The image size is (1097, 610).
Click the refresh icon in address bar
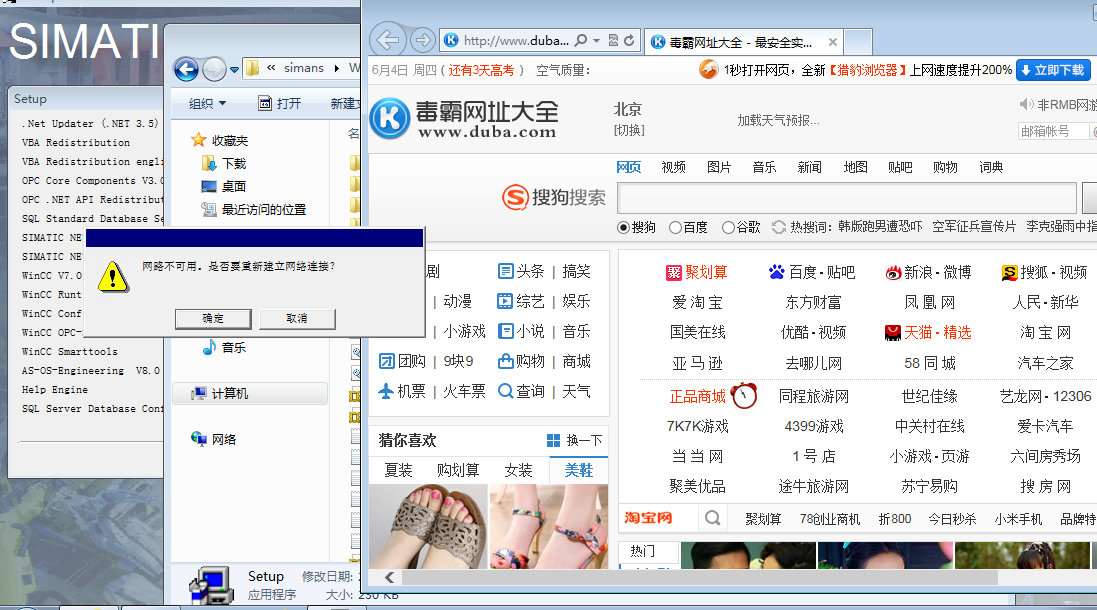tap(630, 41)
